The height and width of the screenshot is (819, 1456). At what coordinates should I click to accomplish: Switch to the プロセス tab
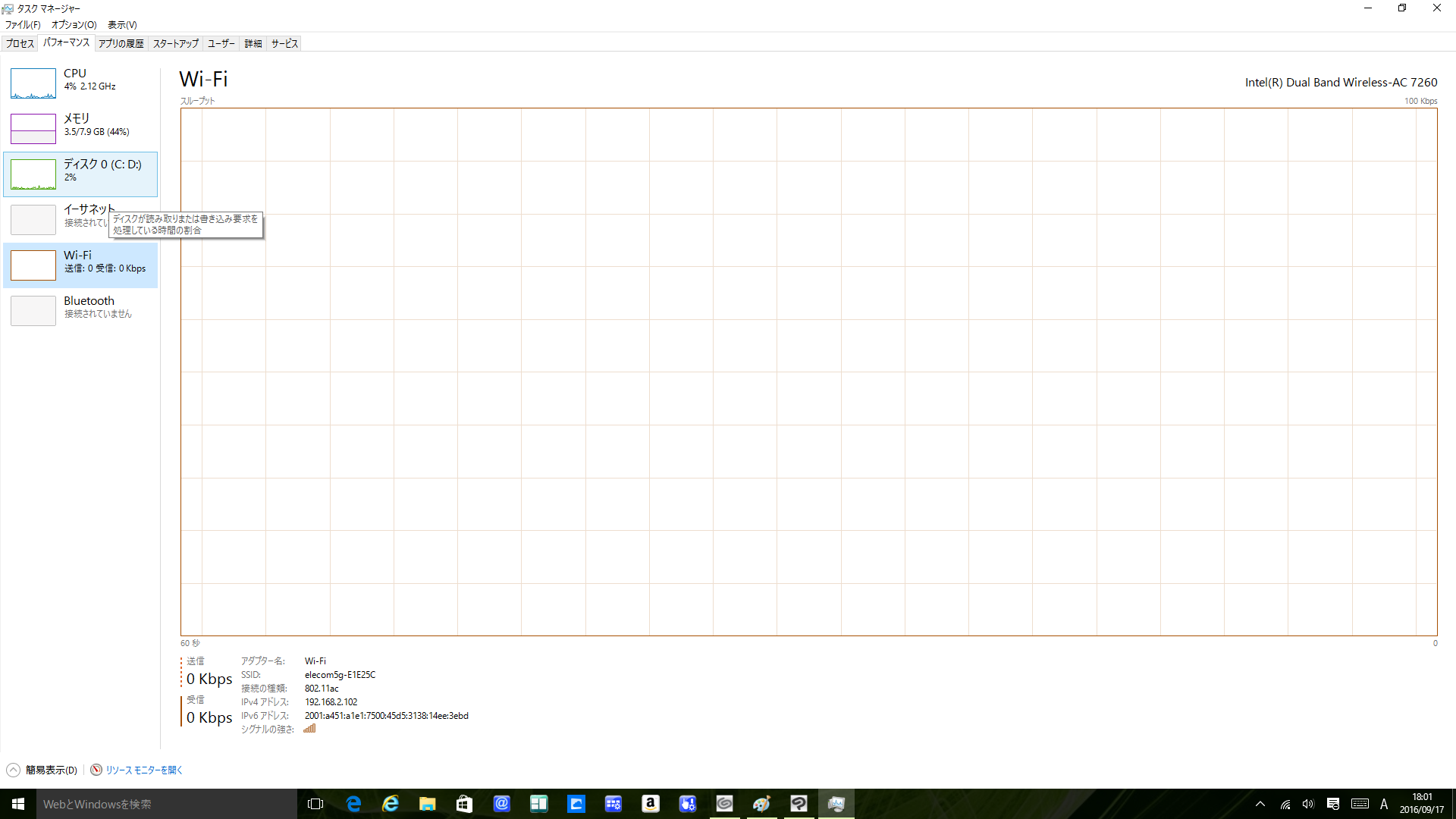click(20, 44)
